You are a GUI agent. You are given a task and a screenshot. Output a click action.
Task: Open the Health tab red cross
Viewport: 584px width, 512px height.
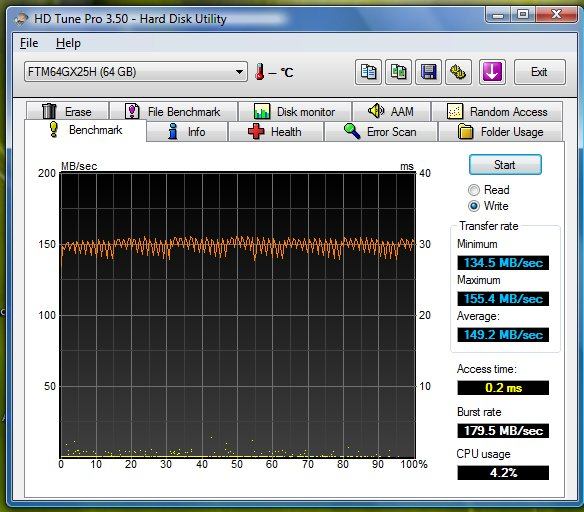click(256, 131)
